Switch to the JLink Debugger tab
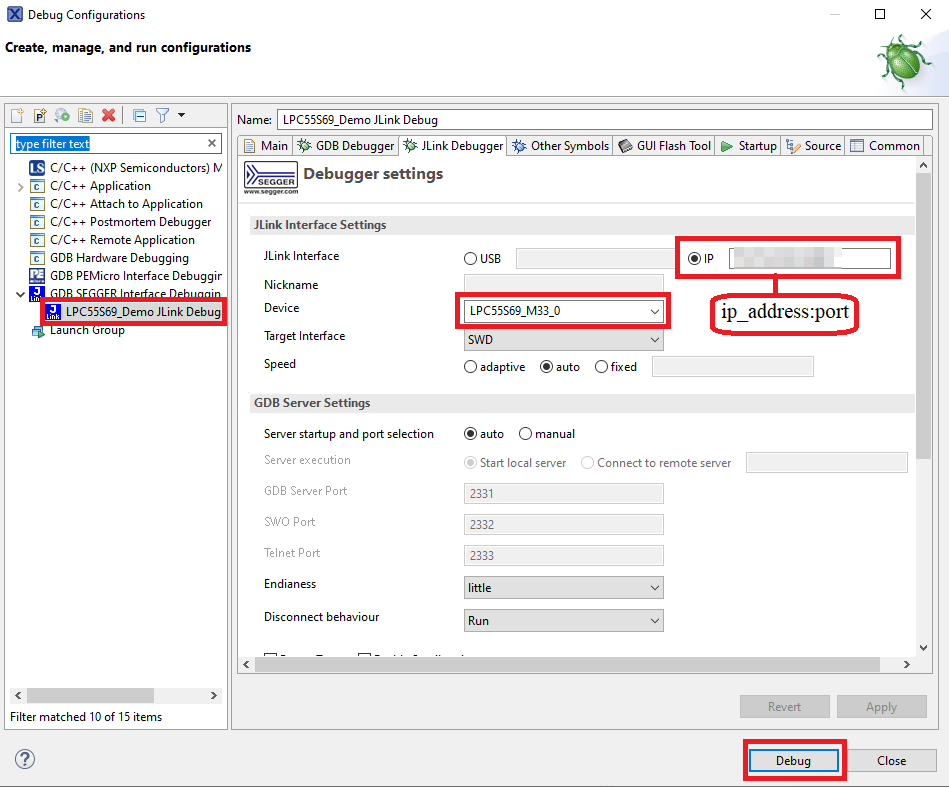The image size is (949, 787). click(x=453, y=146)
